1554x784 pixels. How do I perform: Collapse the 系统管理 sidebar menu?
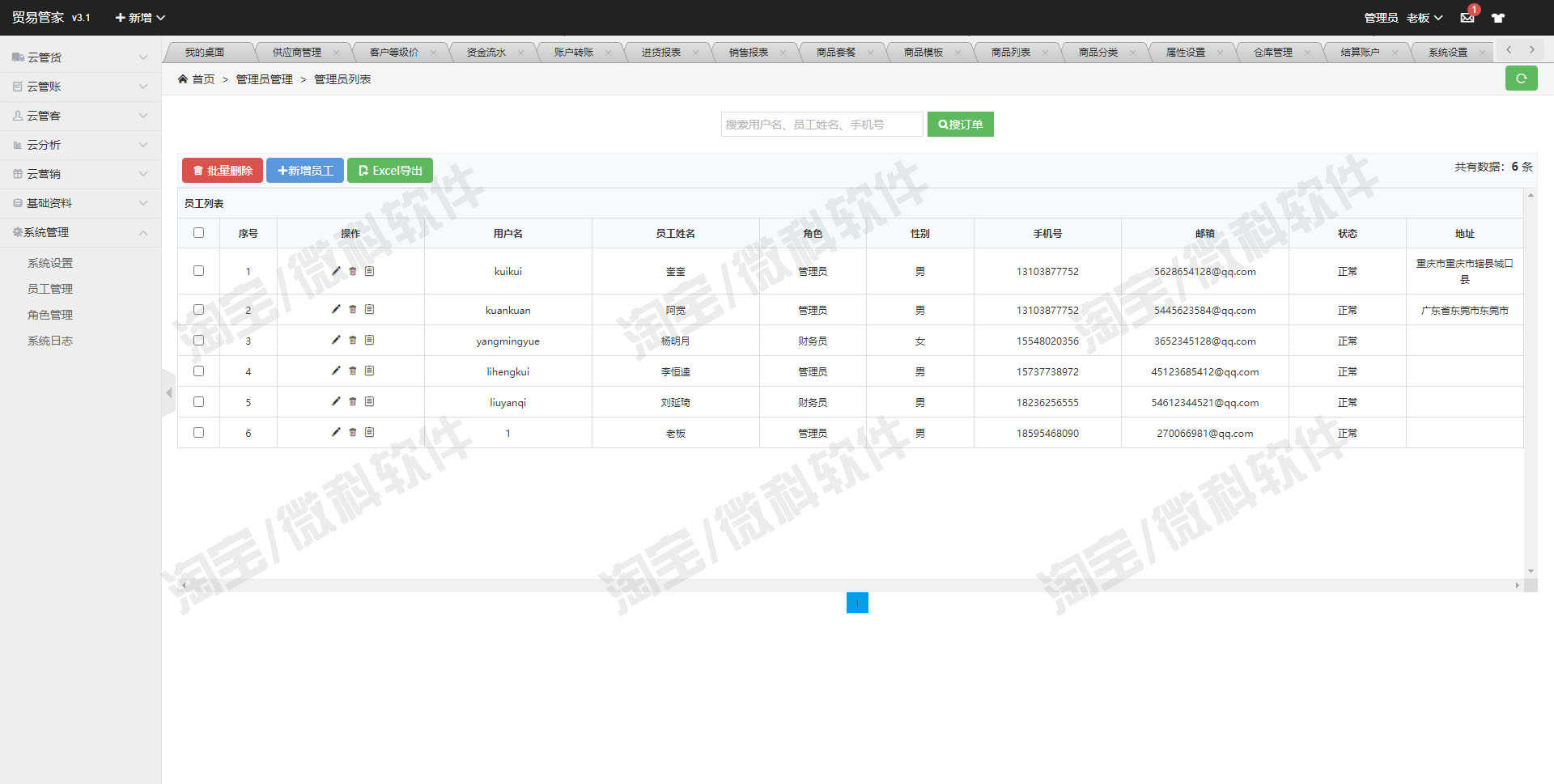80,232
